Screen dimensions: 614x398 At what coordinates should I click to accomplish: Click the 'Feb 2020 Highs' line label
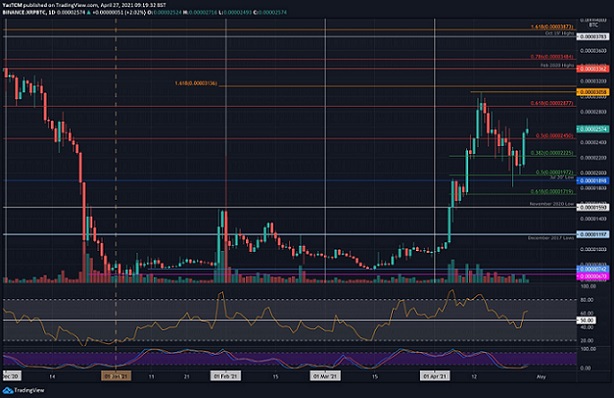pyautogui.click(x=557, y=65)
